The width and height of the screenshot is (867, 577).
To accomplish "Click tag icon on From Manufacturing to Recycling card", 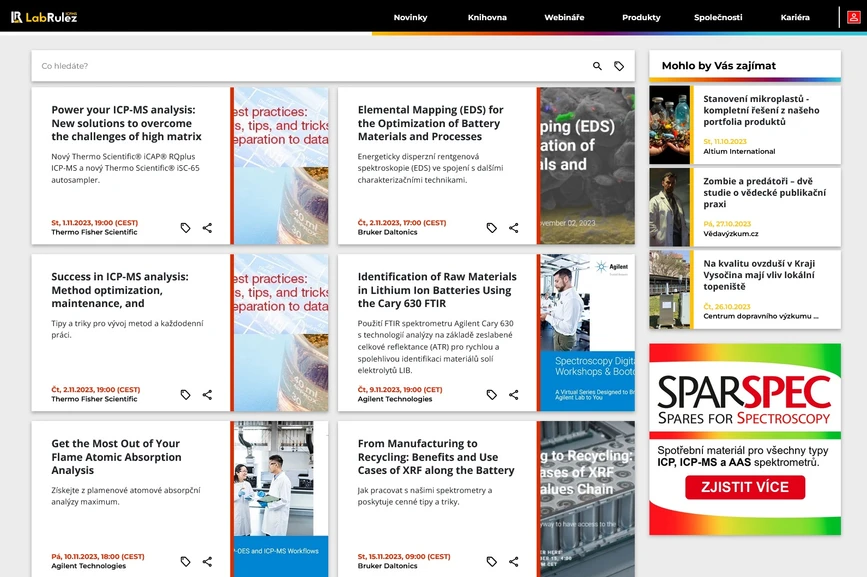I will 492,562.
